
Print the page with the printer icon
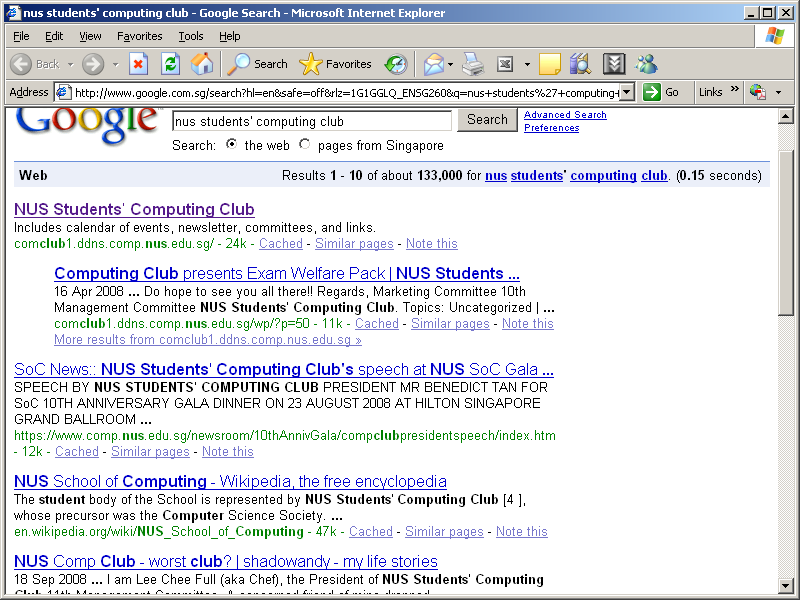click(x=473, y=64)
